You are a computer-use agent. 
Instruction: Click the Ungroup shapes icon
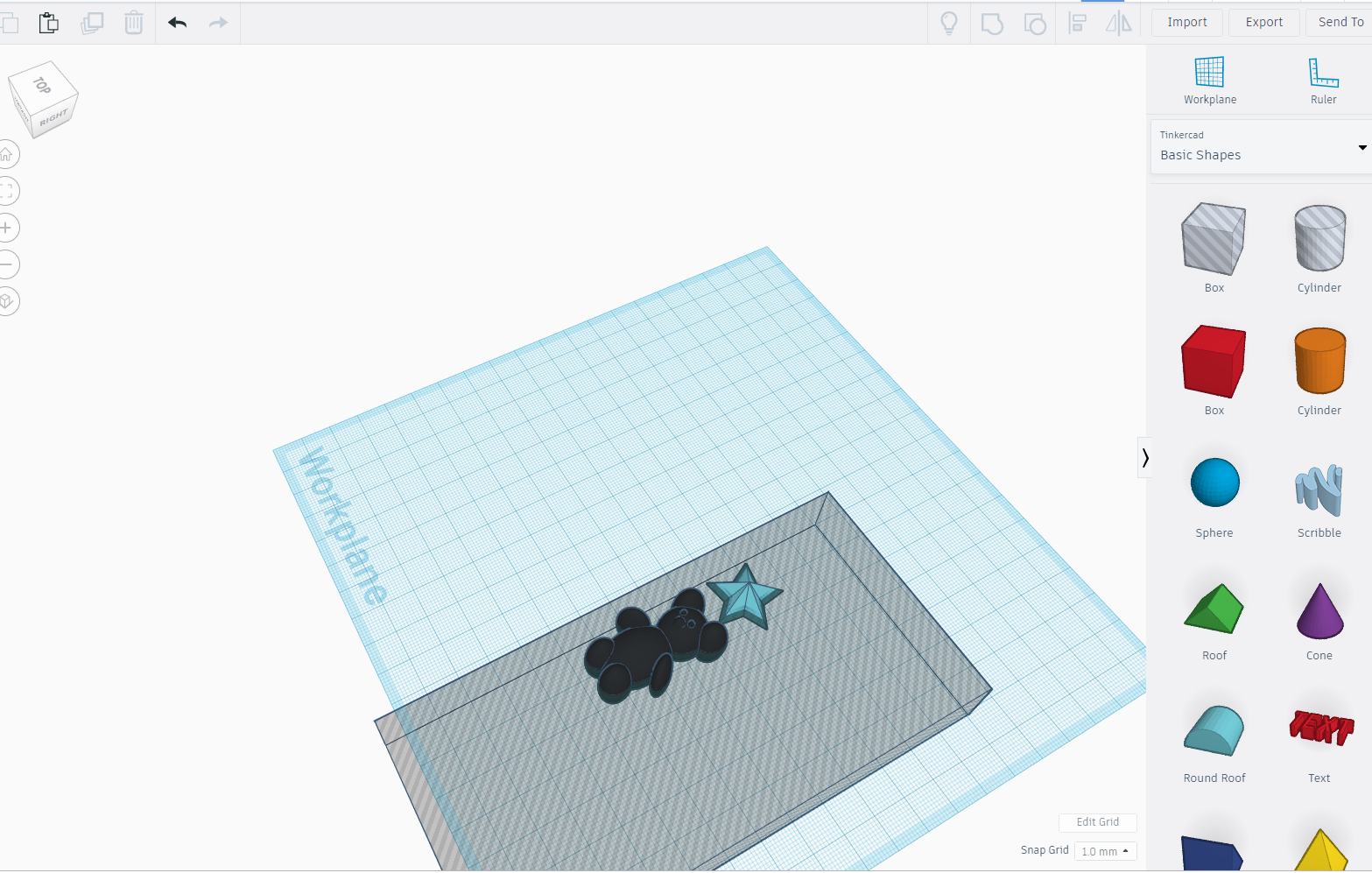(x=1035, y=23)
